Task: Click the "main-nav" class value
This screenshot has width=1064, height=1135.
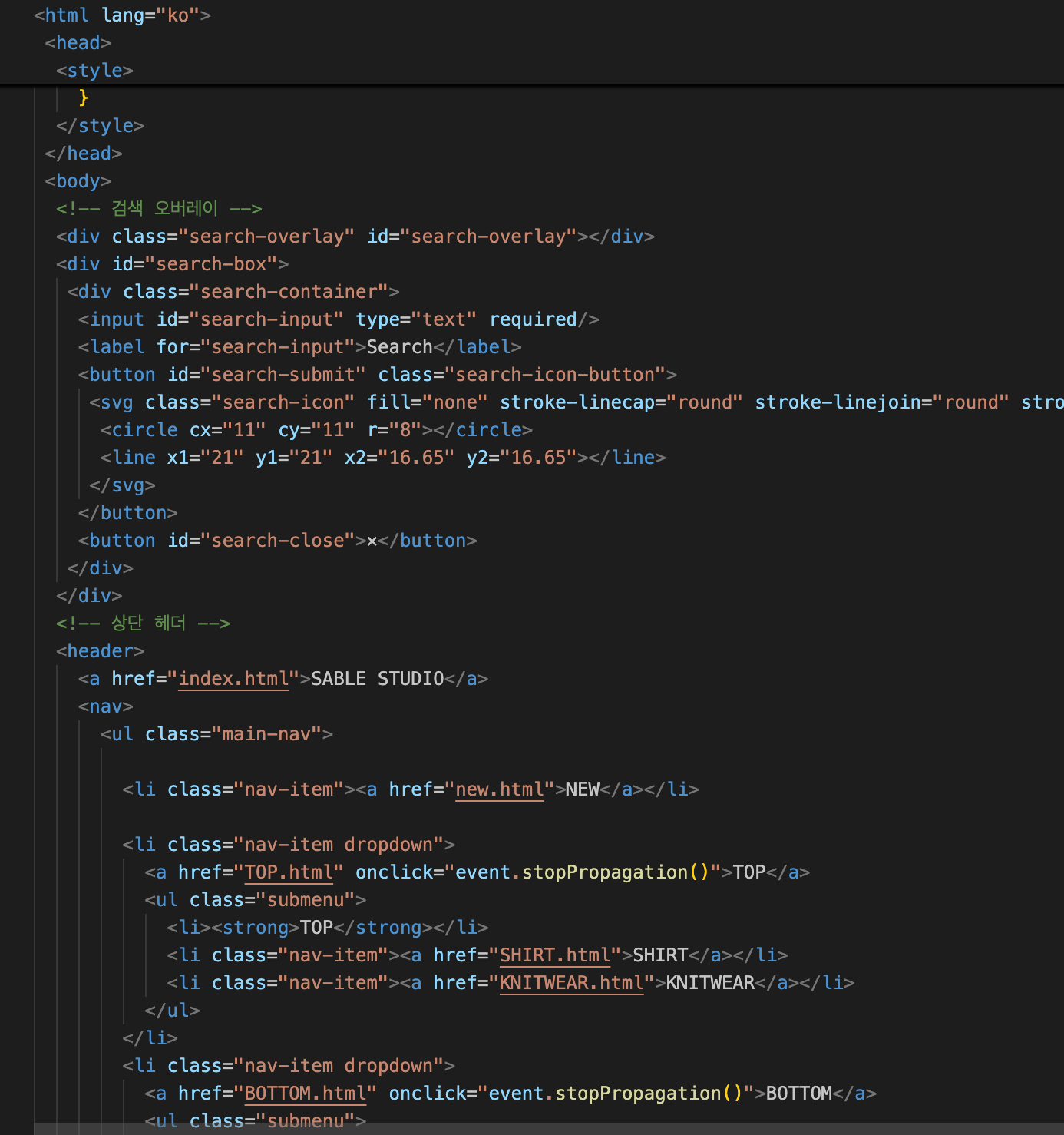Action: pos(266,734)
